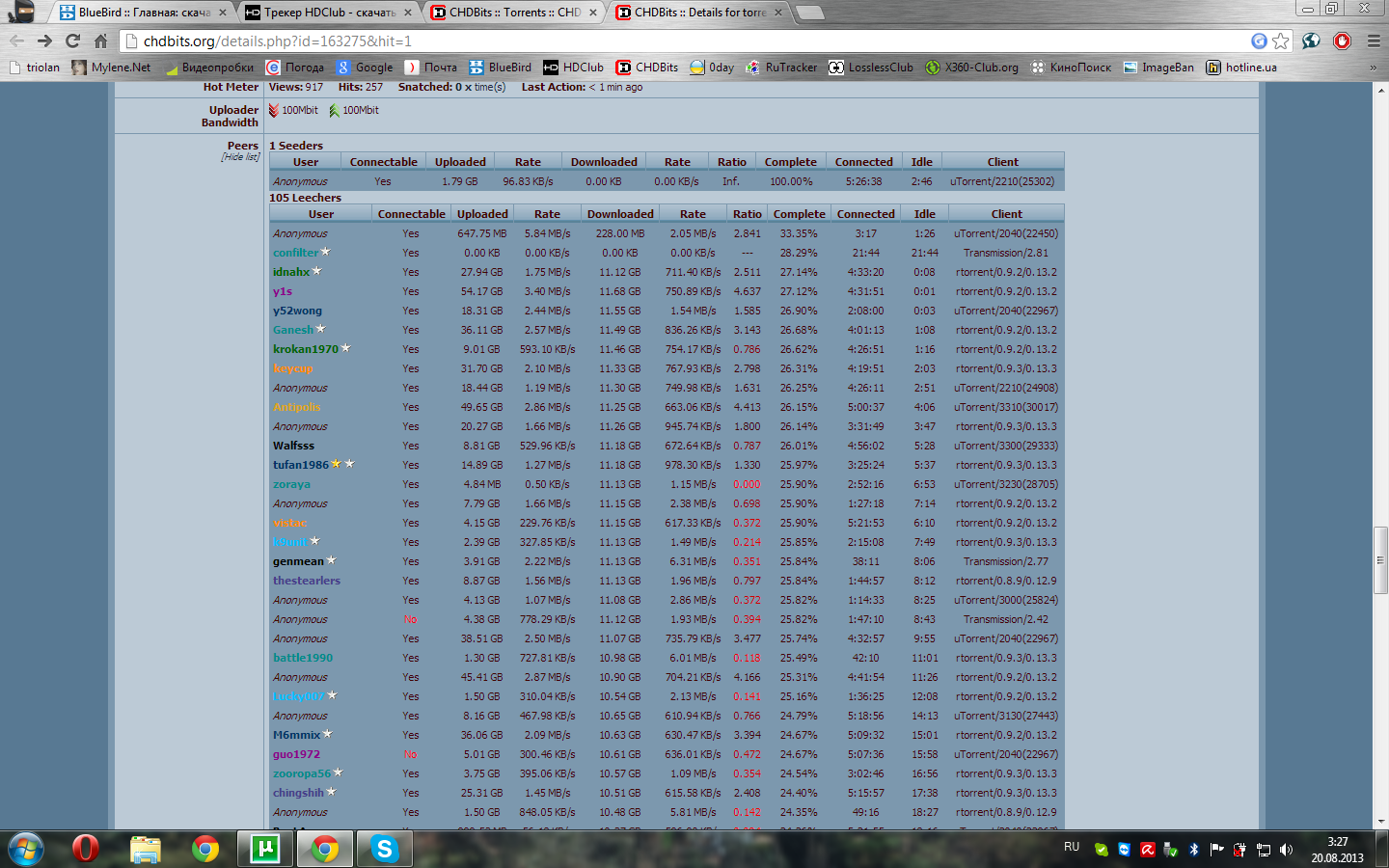The width and height of the screenshot is (1389, 868).
Task: Open Windows Explorer from the taskbar
Action: click(146, 849)
